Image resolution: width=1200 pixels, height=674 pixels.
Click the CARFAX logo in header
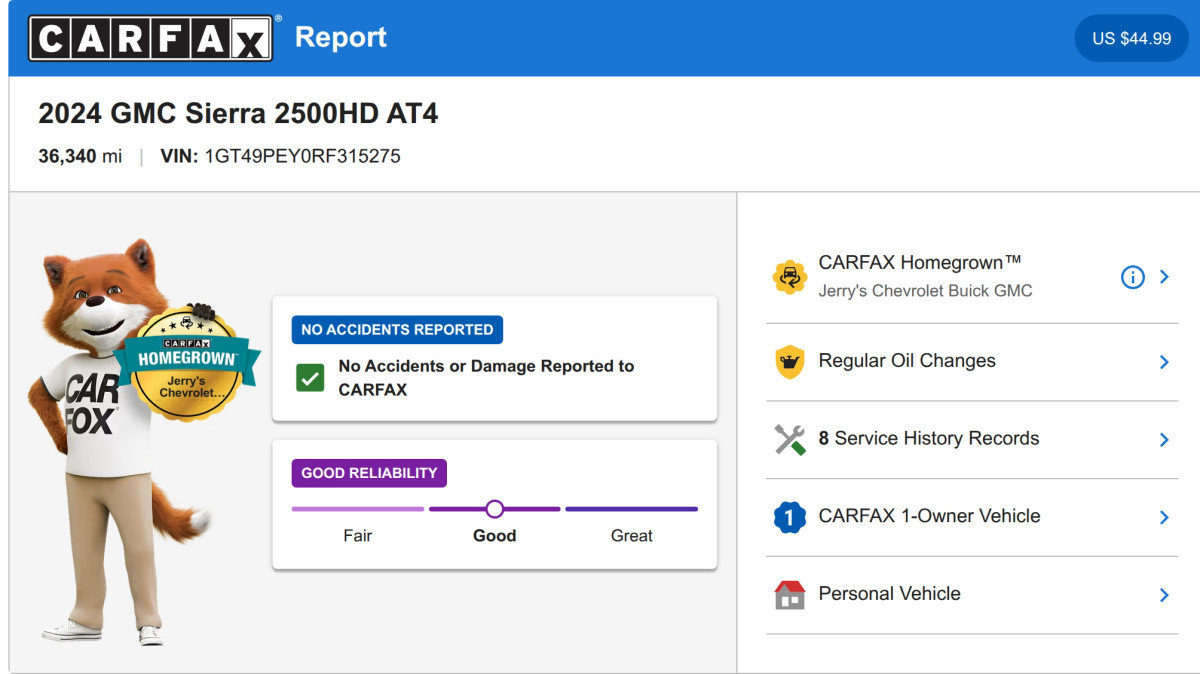click(x=150, y=38)
